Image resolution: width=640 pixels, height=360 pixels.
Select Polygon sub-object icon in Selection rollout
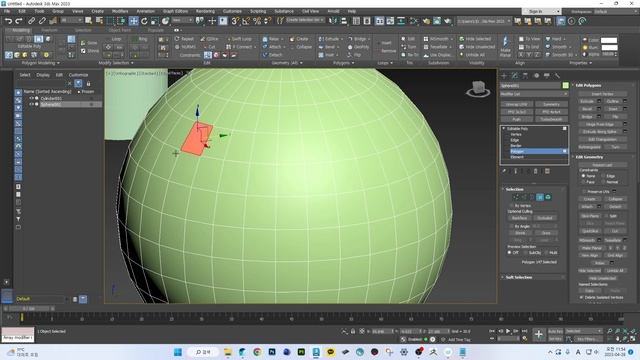(540, 197)
